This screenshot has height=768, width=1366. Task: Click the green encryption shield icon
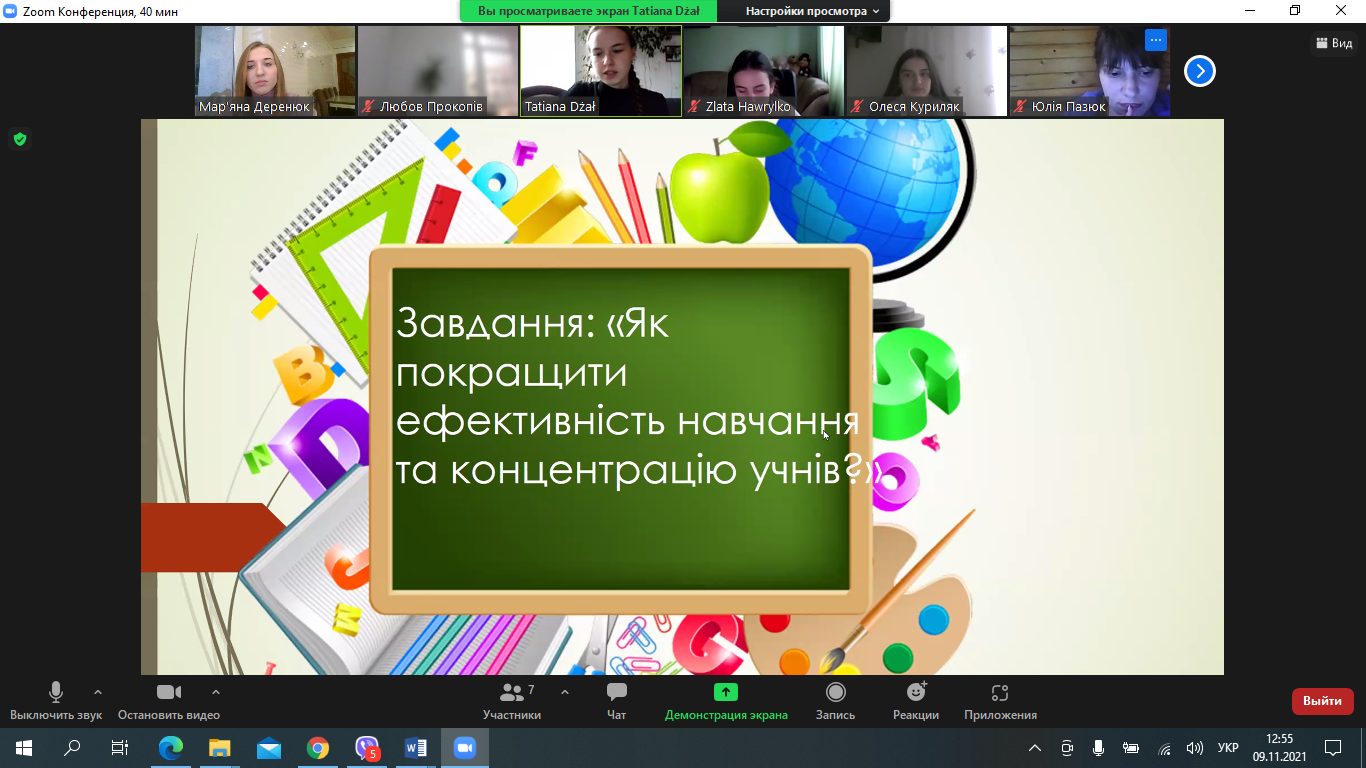click(20, 139)
